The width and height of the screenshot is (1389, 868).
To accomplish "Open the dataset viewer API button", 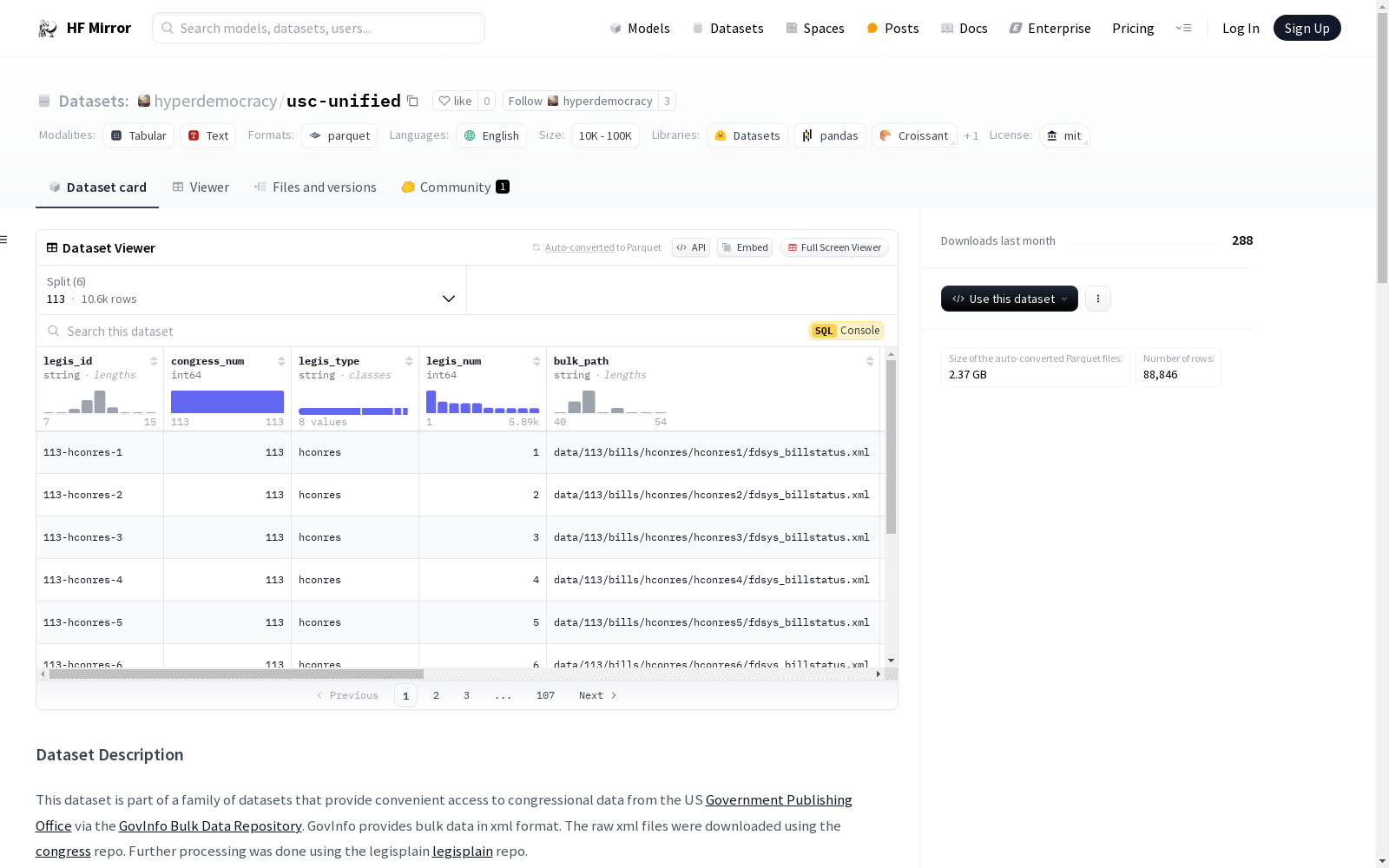I will (x=691, y=247).
